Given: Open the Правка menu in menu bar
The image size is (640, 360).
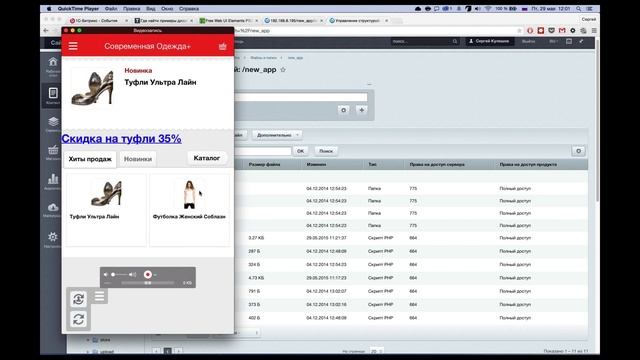Looking at the screenshot, I should [132, 9].
